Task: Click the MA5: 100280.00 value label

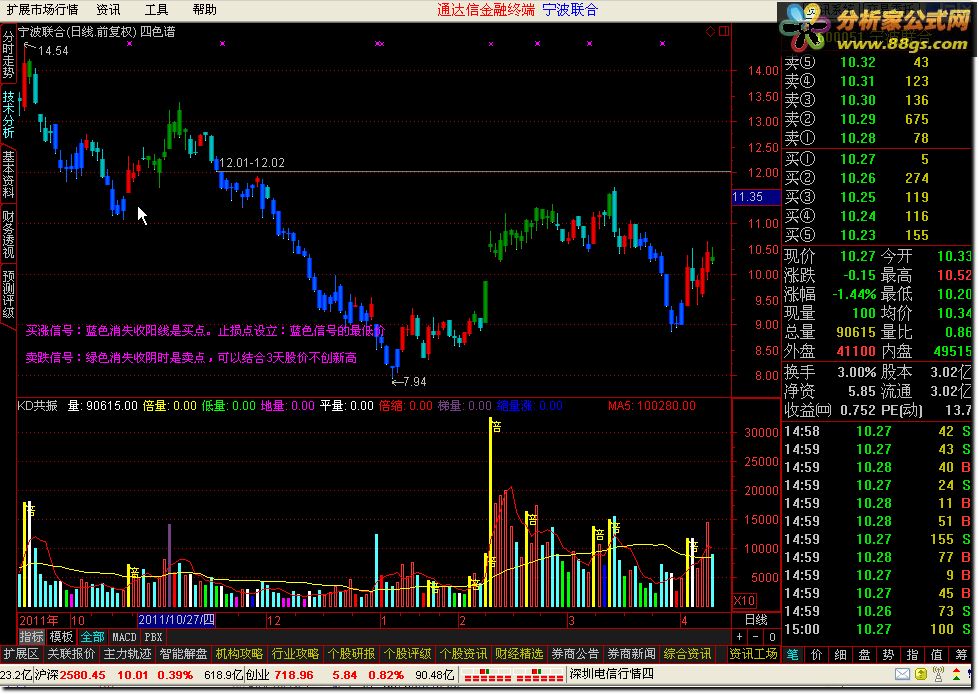Action: [651, 406]
